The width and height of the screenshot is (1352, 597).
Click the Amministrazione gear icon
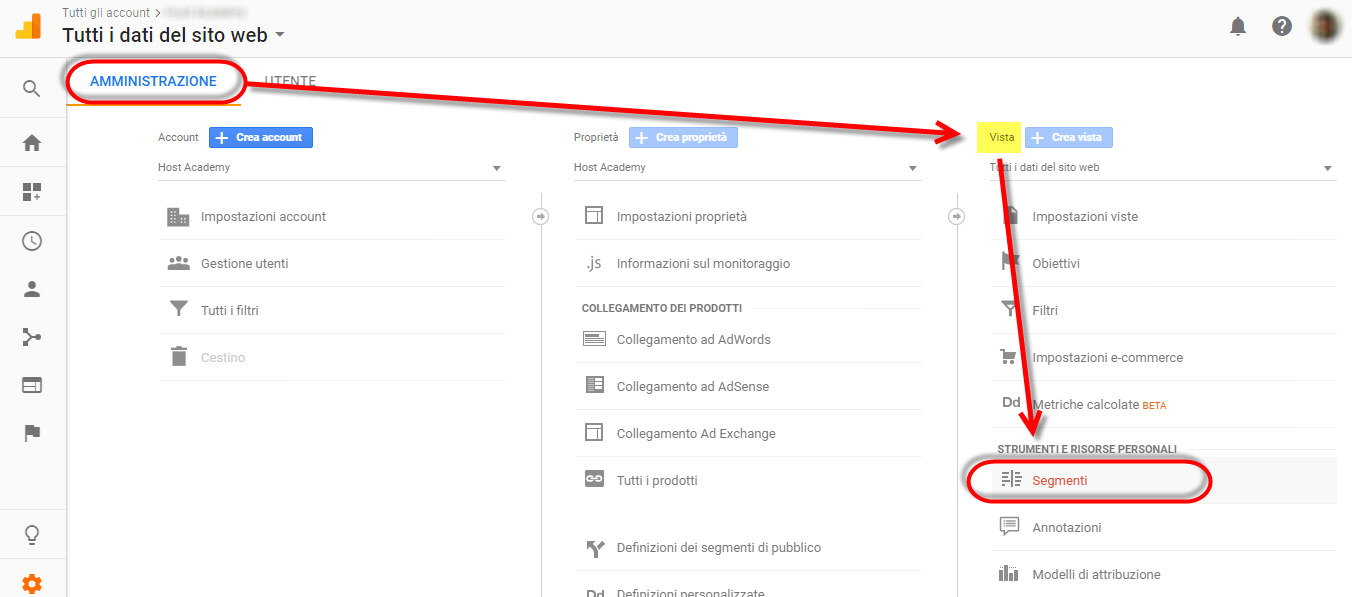[31, 583]
